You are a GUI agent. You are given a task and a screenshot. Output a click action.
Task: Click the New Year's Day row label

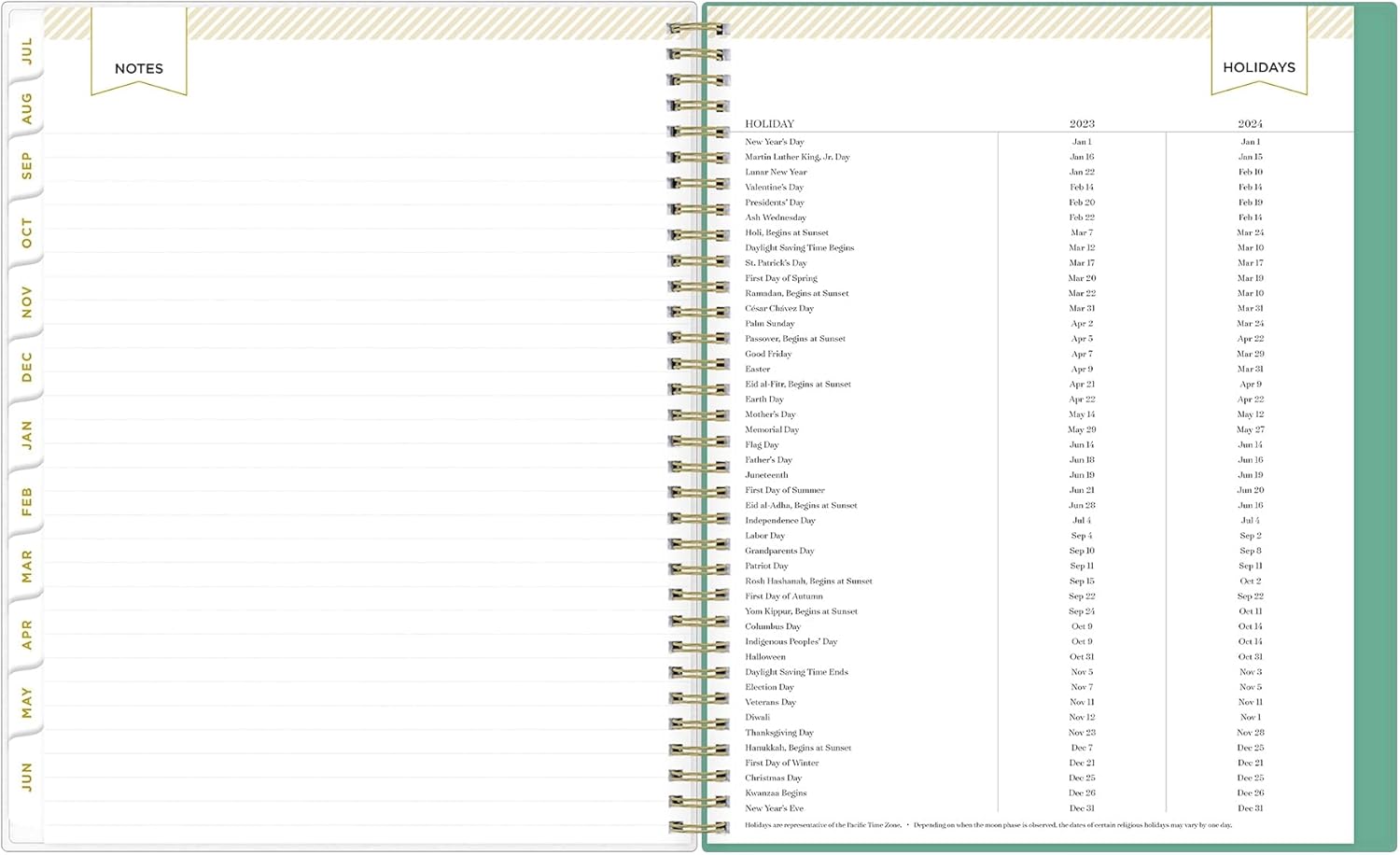point(775,142)
